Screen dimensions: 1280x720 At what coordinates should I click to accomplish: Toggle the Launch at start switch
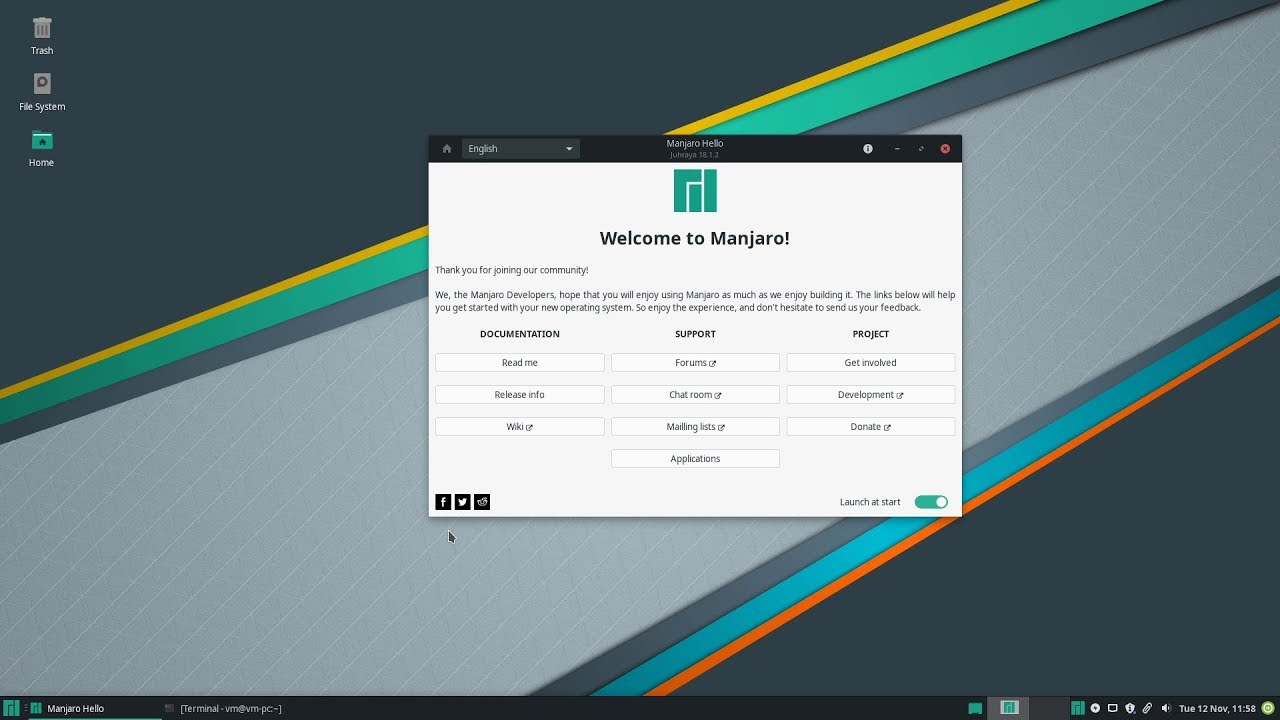click(931, 502)
